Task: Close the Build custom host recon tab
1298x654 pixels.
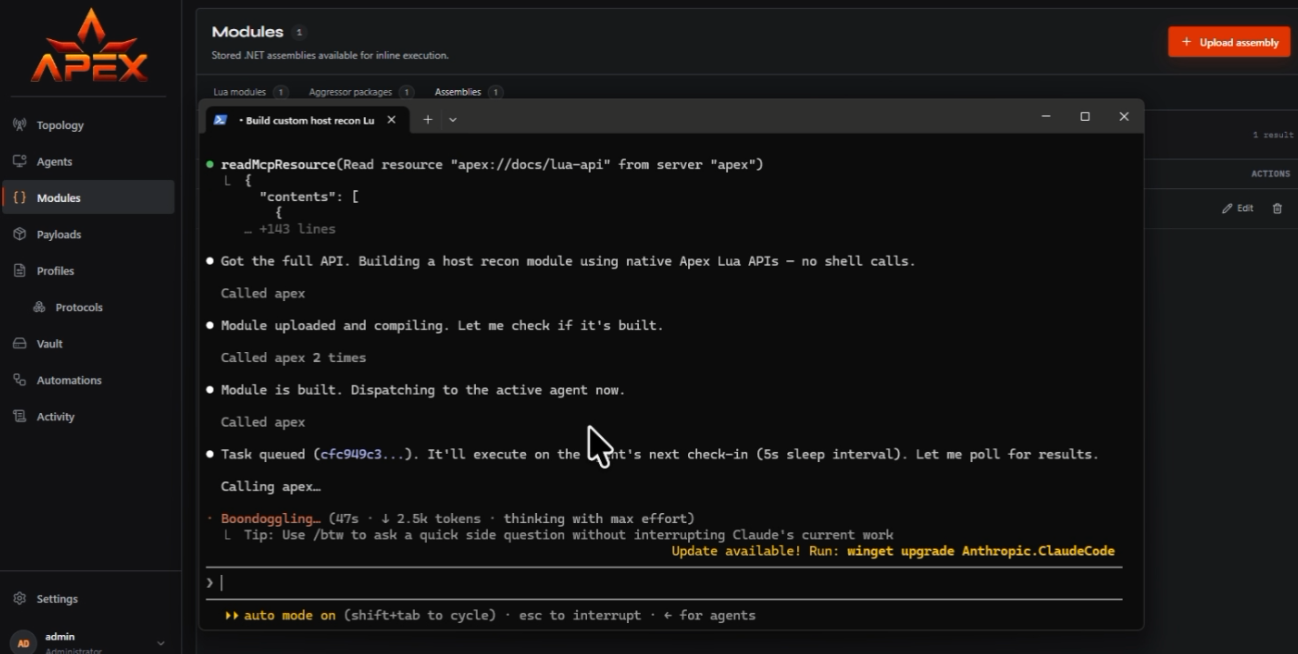Action: coord(391,120)
